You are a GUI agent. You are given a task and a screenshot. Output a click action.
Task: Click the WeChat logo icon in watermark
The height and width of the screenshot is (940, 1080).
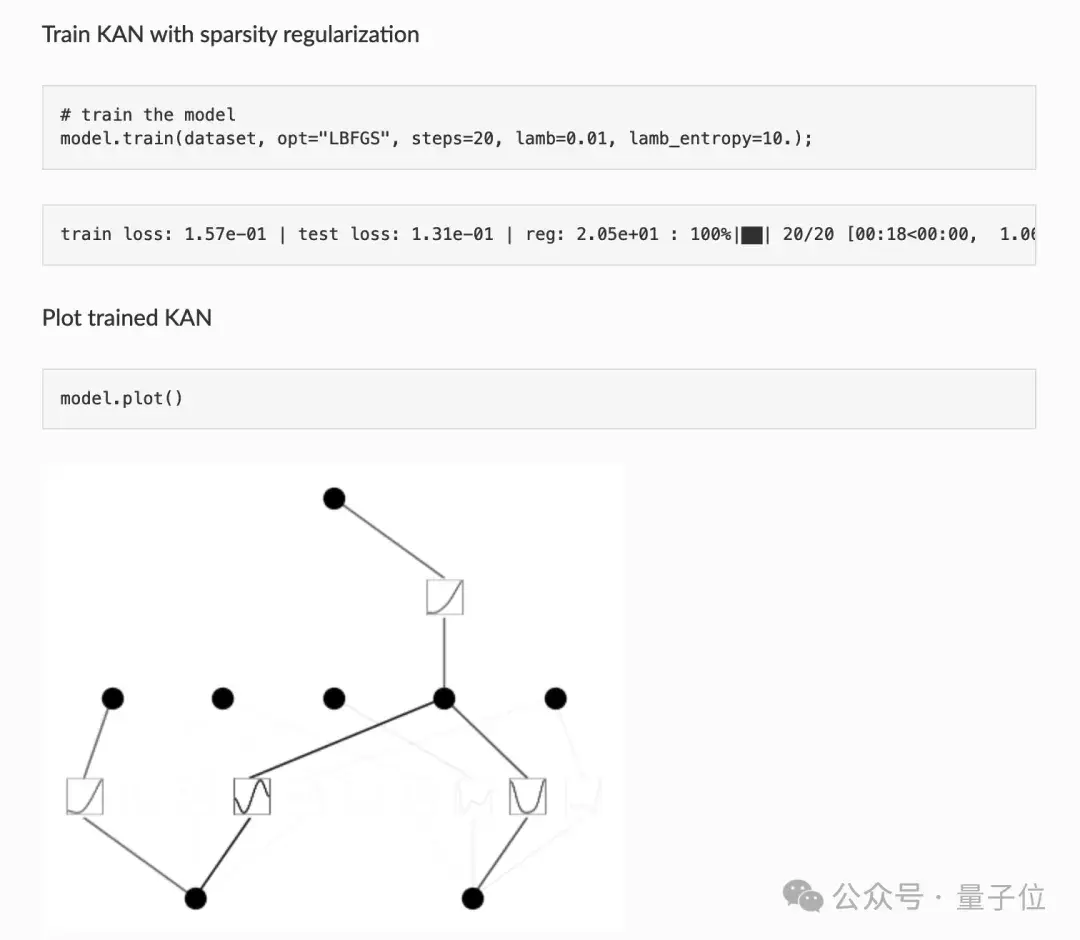coord(803,895)
